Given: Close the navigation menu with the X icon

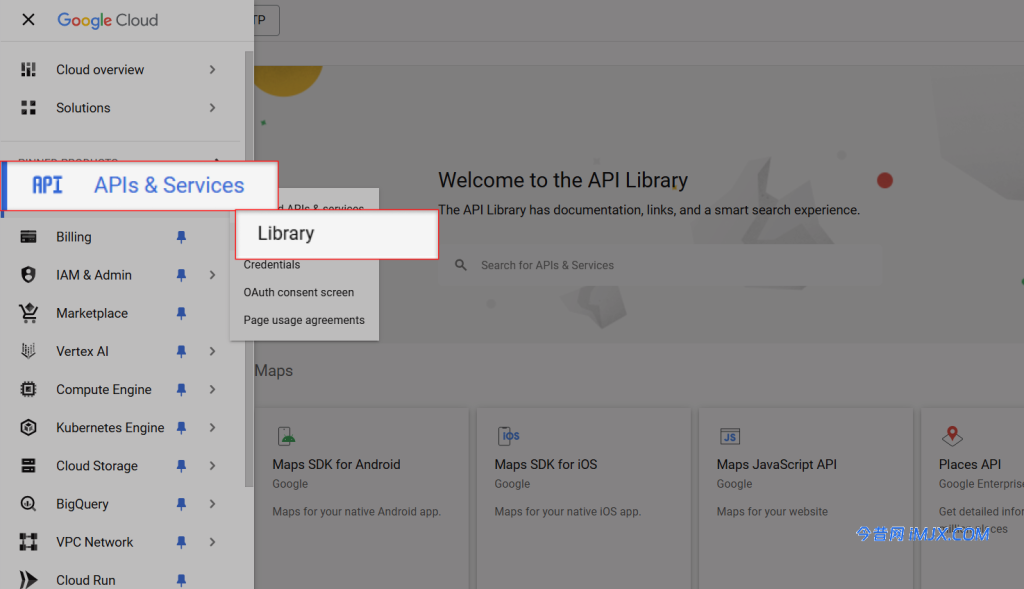Looking at the screenshot, I should pyautogui.click(x=28, y=20).
